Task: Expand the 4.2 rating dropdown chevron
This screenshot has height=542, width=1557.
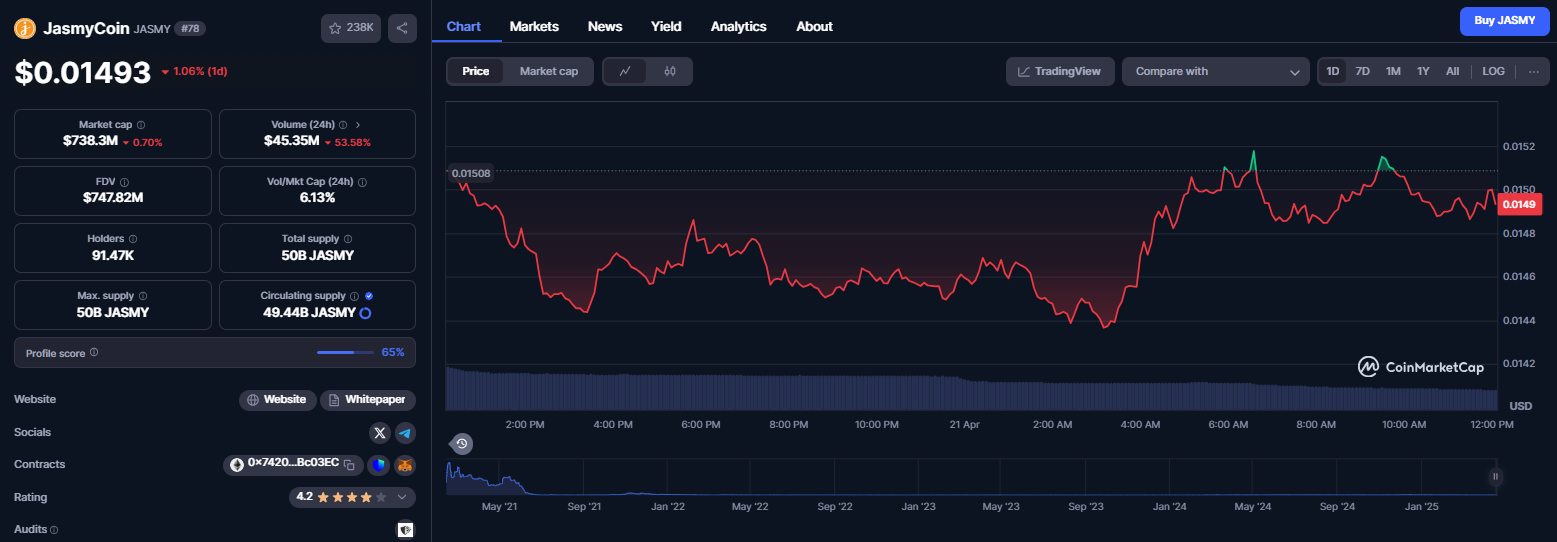Action: coord(402,497)
